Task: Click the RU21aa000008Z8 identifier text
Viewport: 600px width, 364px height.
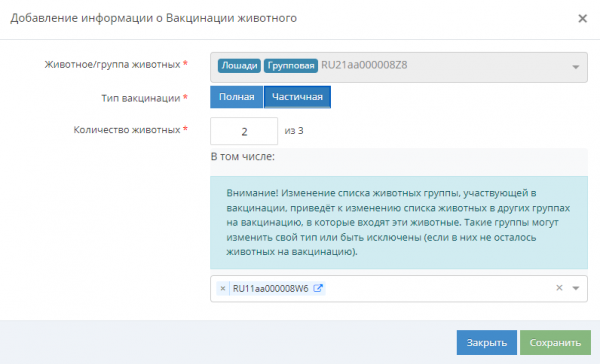Action: 364,65
